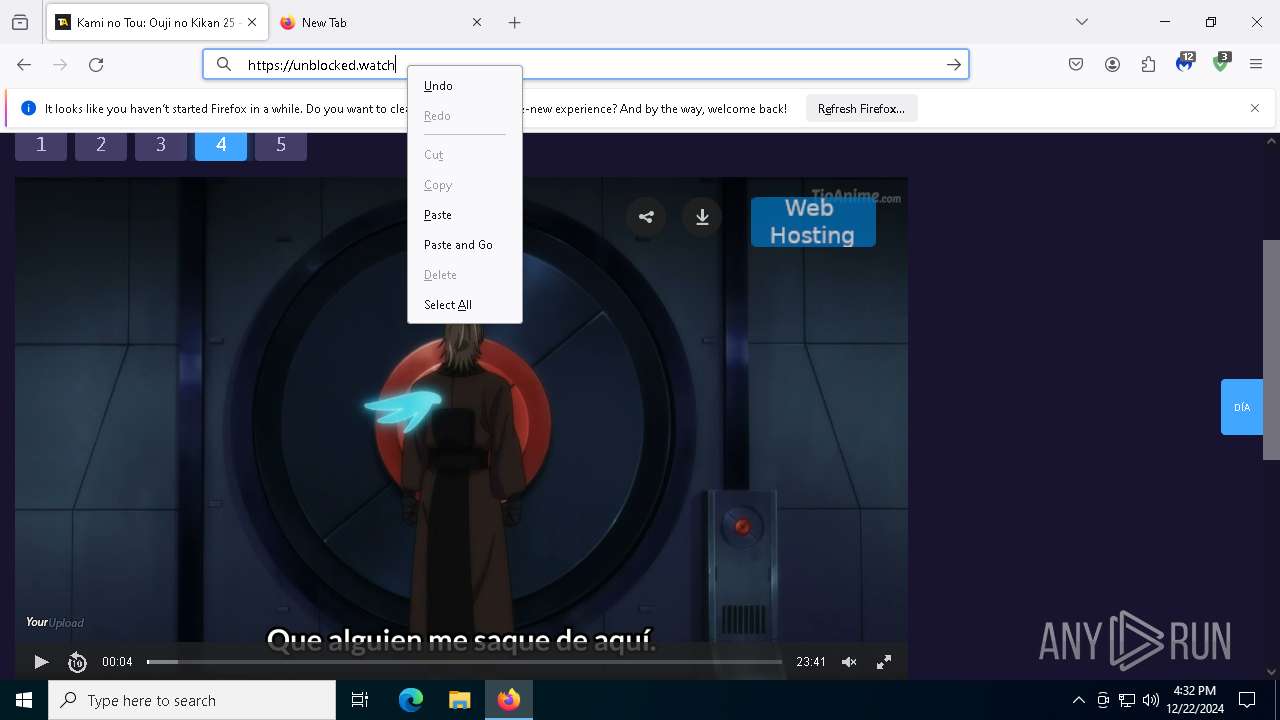This screenshot has height=720, width=1280.
Task: Select server option 5
Action: (x=281, y=145)
